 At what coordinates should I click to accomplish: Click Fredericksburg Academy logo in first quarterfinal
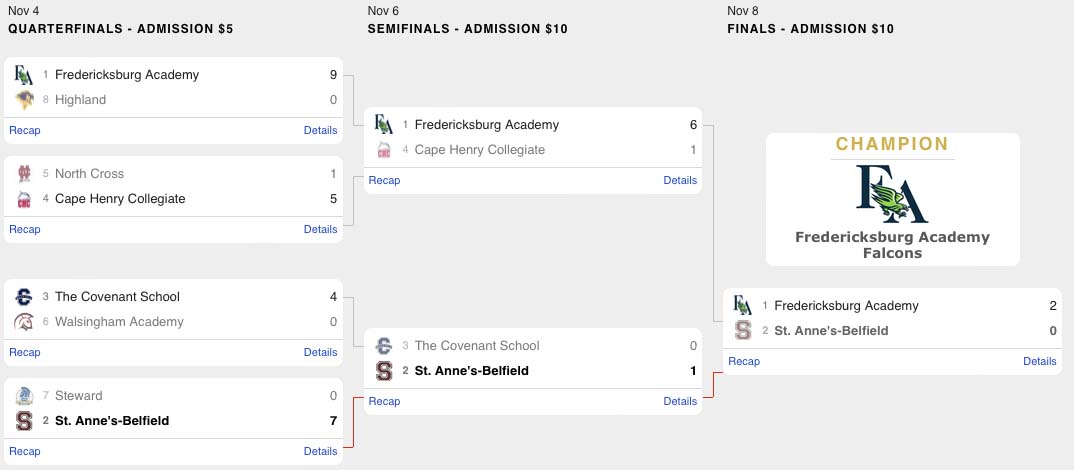pos(24,74)
